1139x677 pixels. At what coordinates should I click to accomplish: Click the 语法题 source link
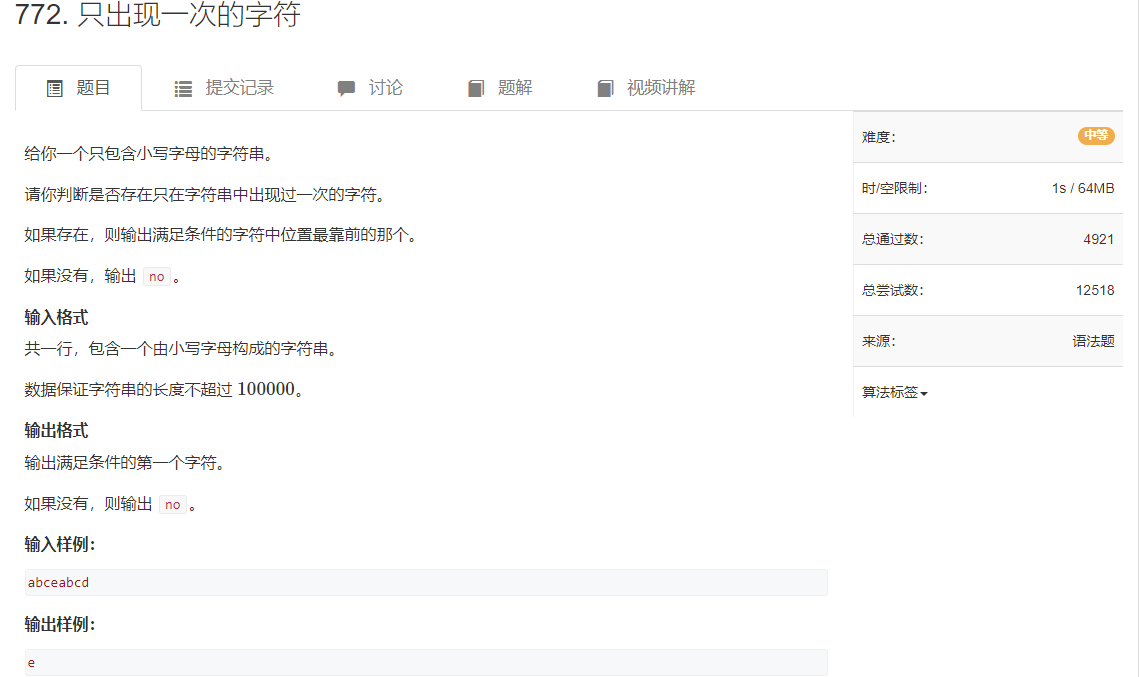pos(1093,341)
